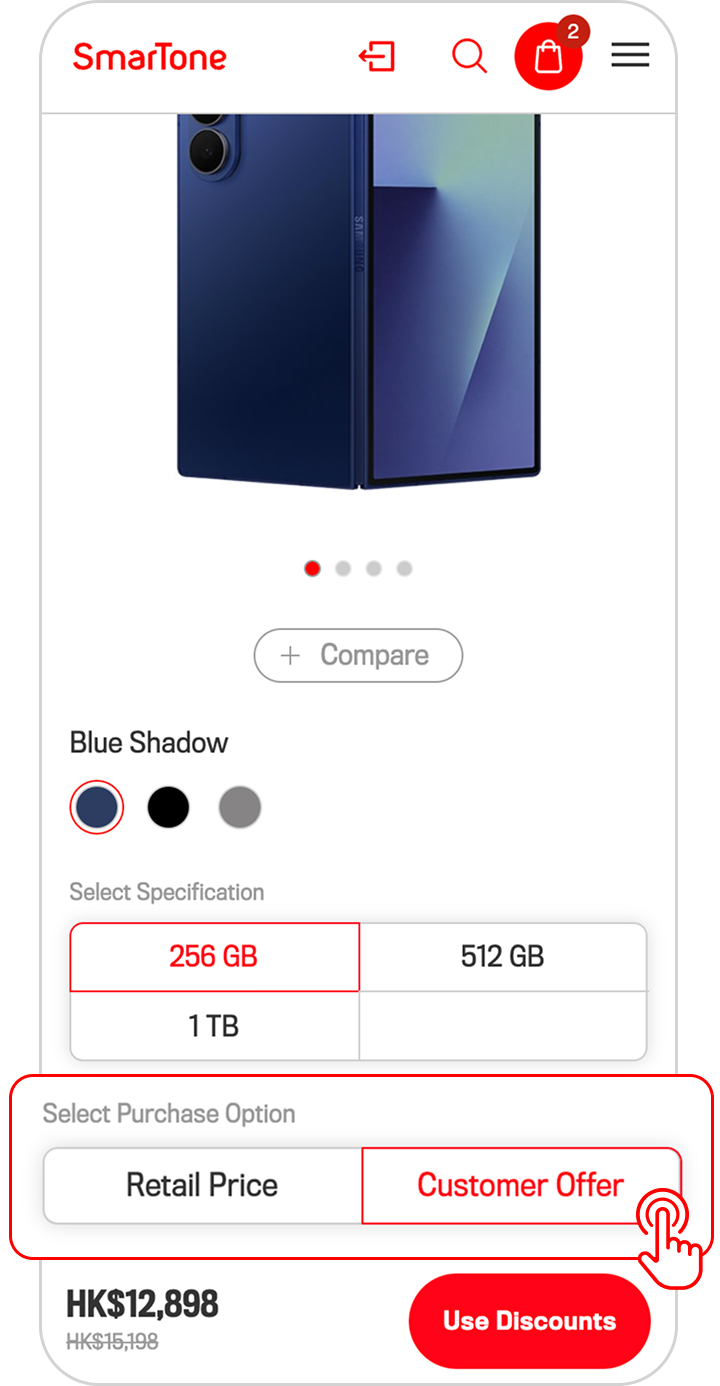Choose the black color swatch

(168, 807)
